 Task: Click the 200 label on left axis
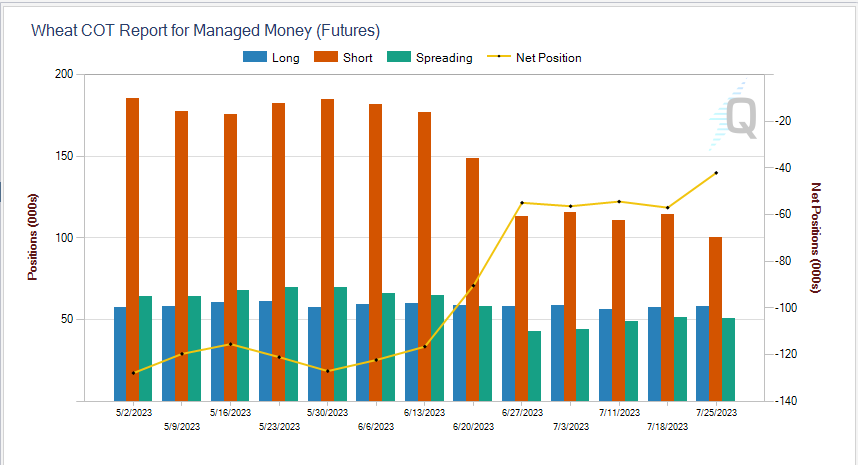tap(64, 74)
